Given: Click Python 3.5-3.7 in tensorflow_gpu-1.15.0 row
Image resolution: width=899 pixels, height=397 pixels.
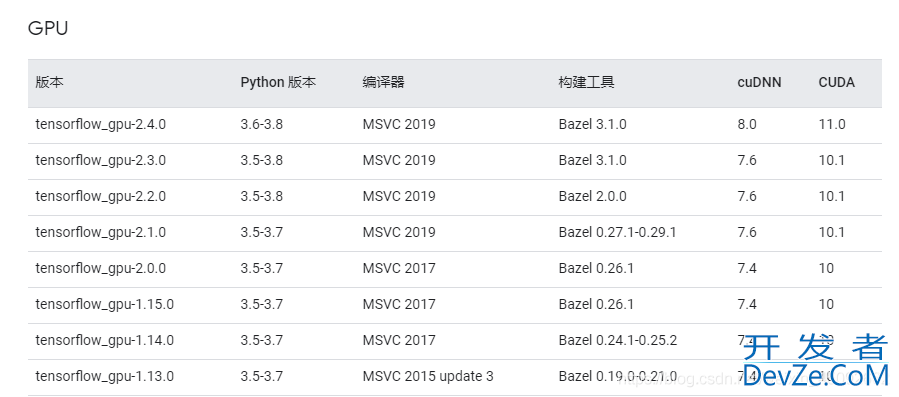Looking at the screenshot, I should [x=261, y=305].
